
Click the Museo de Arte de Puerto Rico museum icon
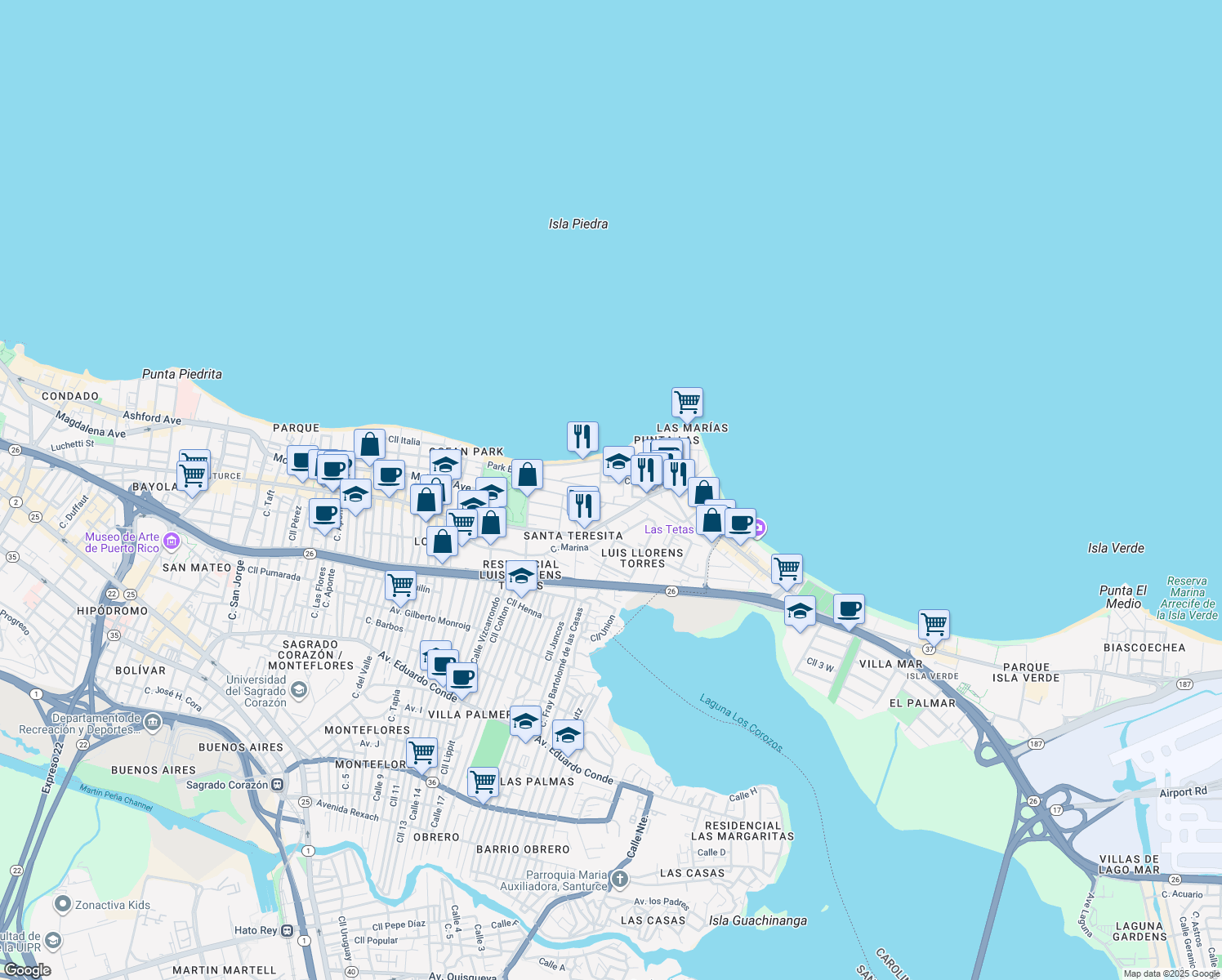[x=172, y=541]
